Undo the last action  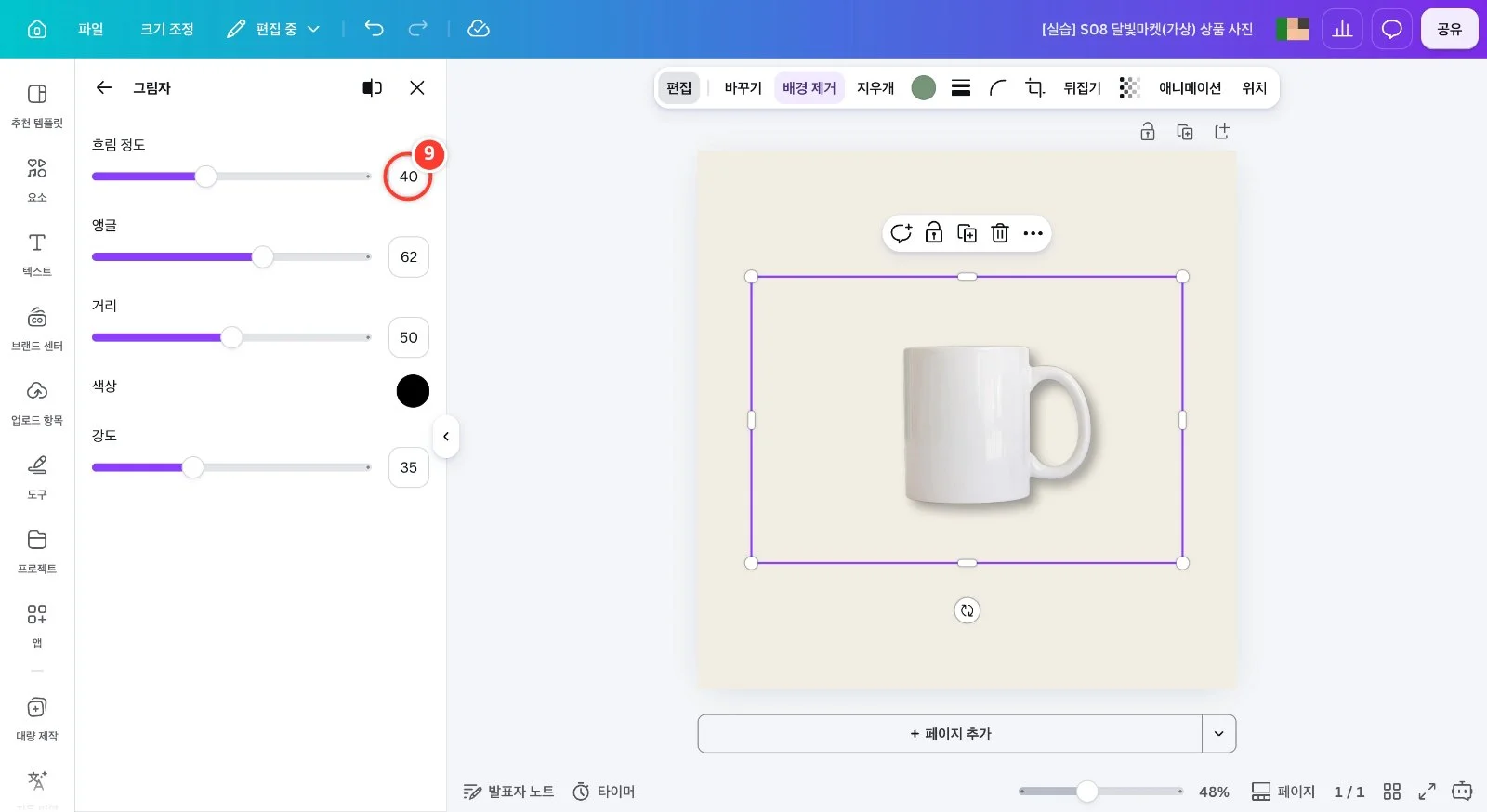[x=374, y=29]
